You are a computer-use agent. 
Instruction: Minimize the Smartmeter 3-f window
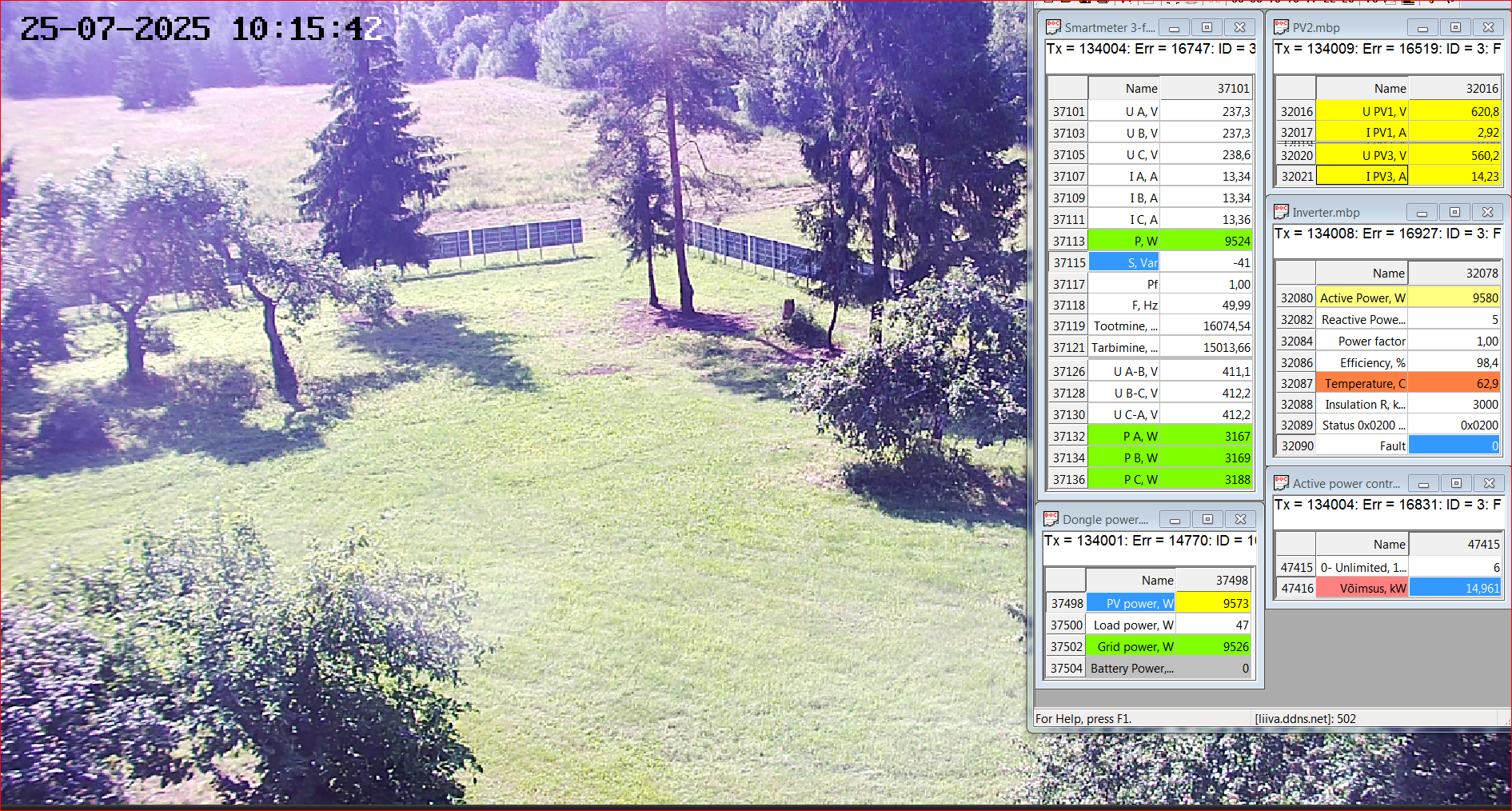[x=1174, y=27]
